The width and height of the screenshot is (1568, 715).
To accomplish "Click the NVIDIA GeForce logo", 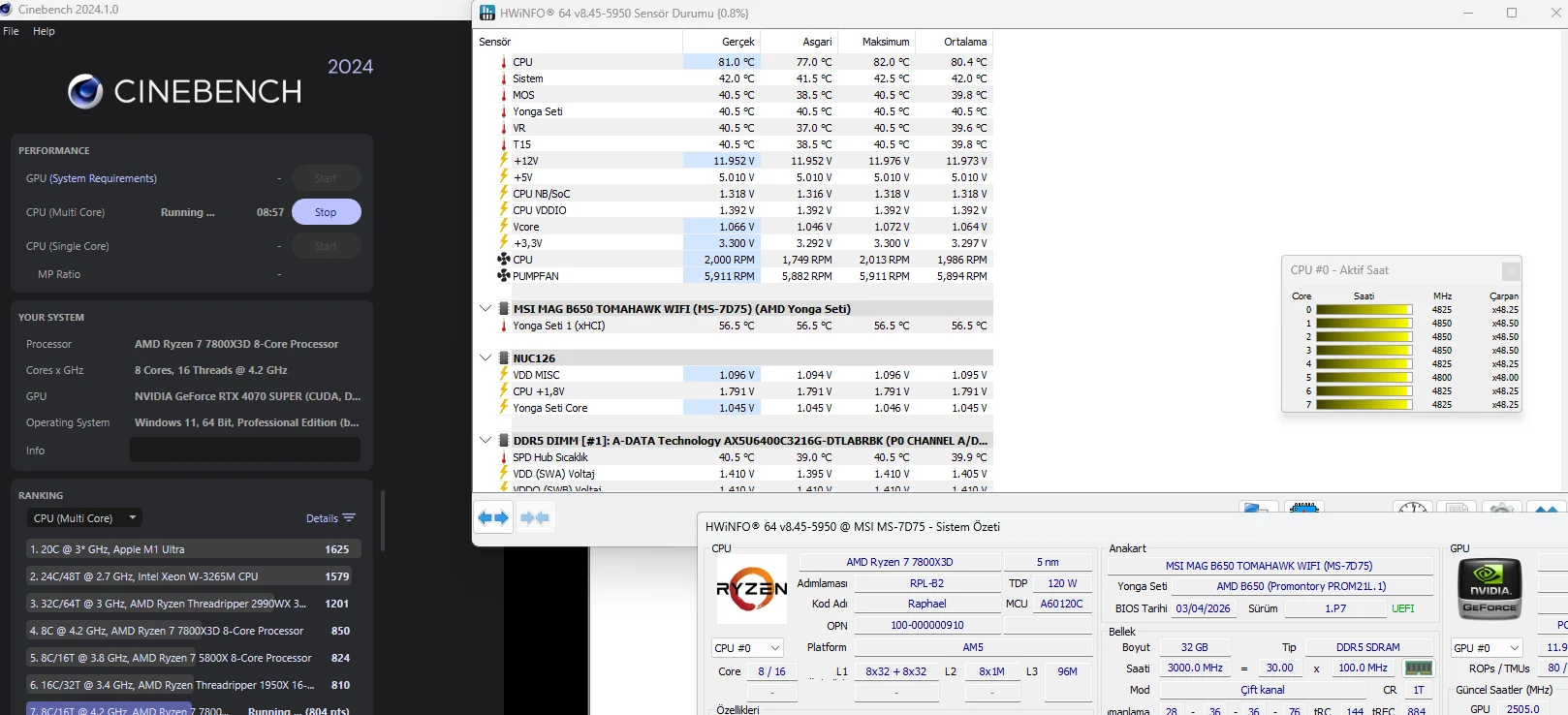I will point(1490,589).
